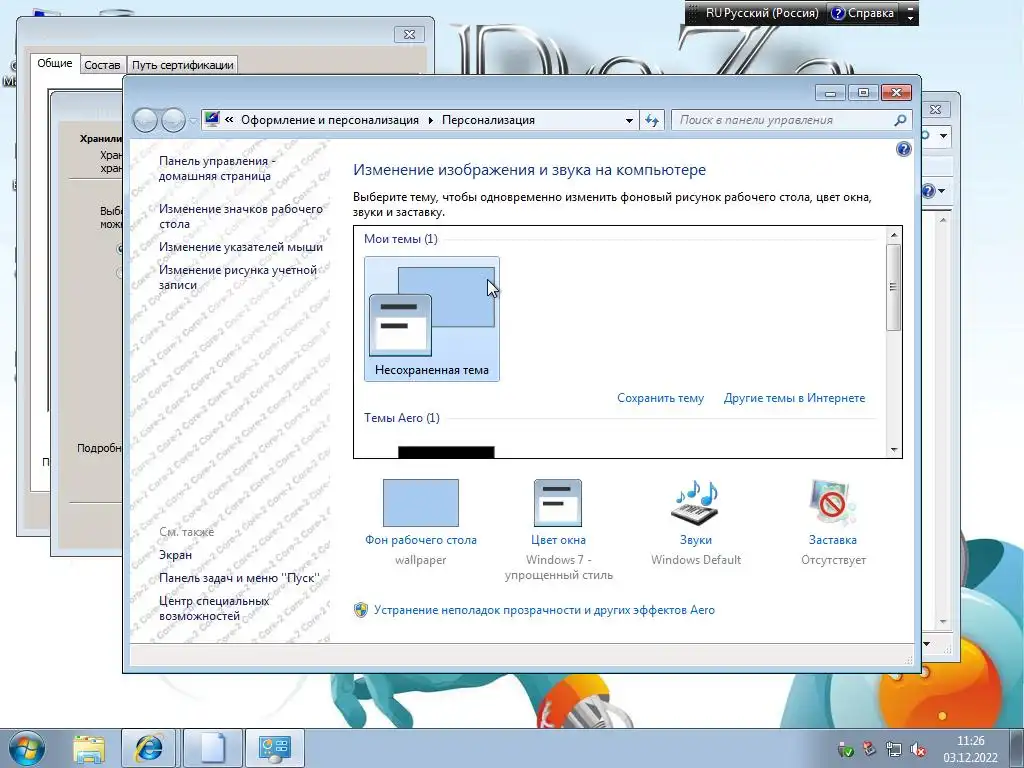
Task: Open Изменение рисунка учетной записи
Action: point(238,278)
